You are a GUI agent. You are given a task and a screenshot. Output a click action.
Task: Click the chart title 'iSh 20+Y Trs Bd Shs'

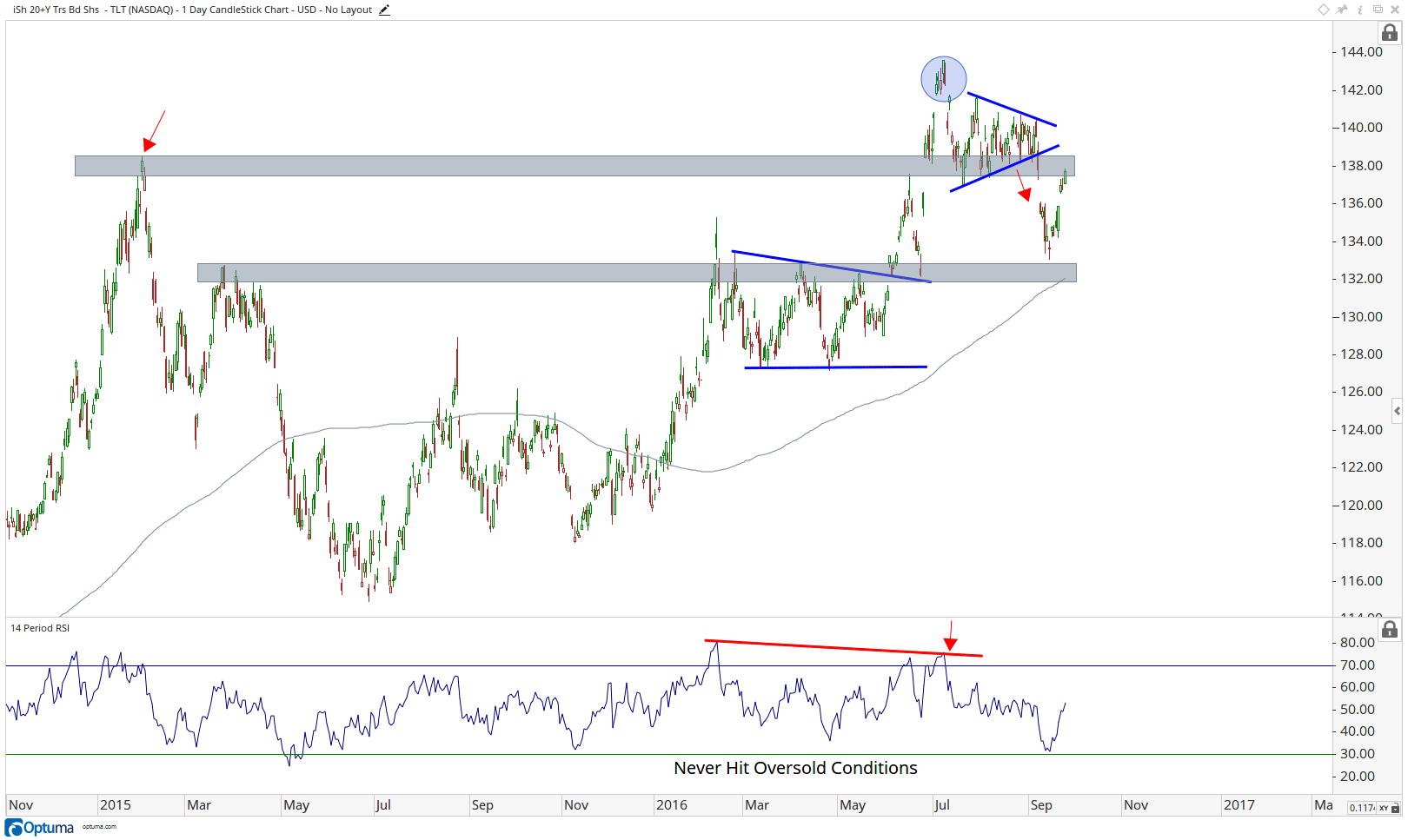click(56, 10)
